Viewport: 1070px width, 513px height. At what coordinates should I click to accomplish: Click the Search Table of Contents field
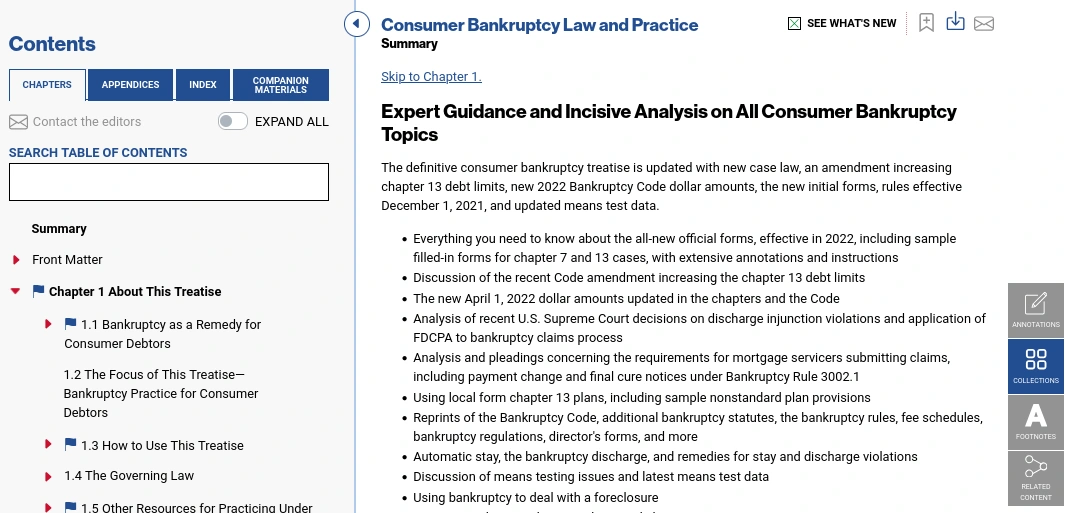(x=169, y=182)
